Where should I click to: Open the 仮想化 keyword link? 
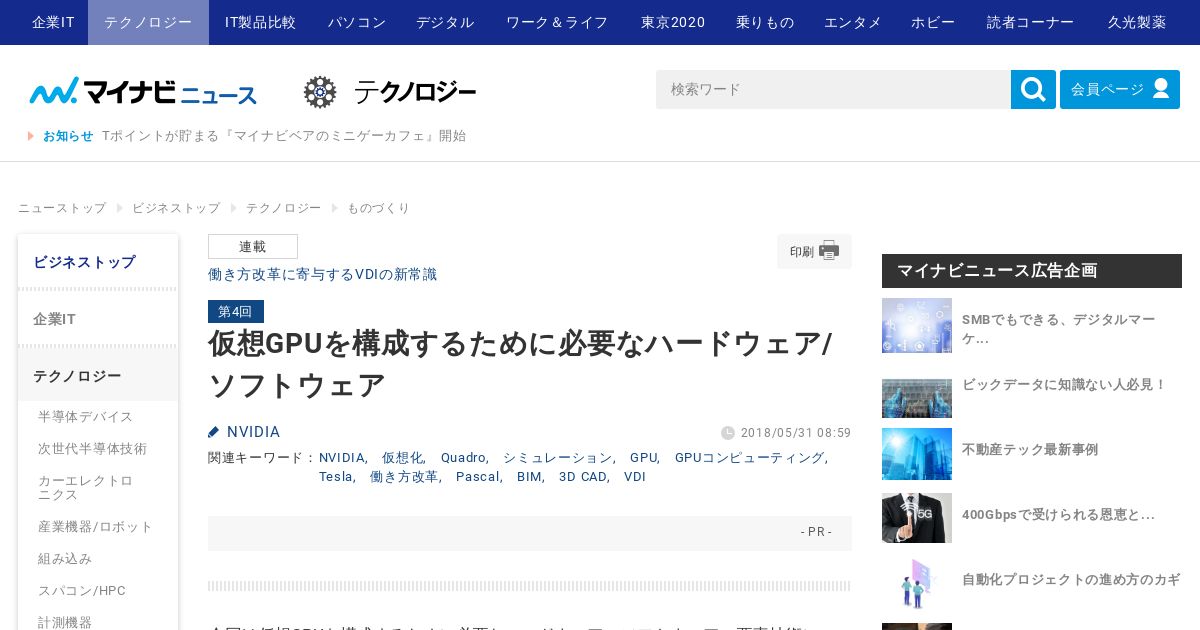(403, 458)
